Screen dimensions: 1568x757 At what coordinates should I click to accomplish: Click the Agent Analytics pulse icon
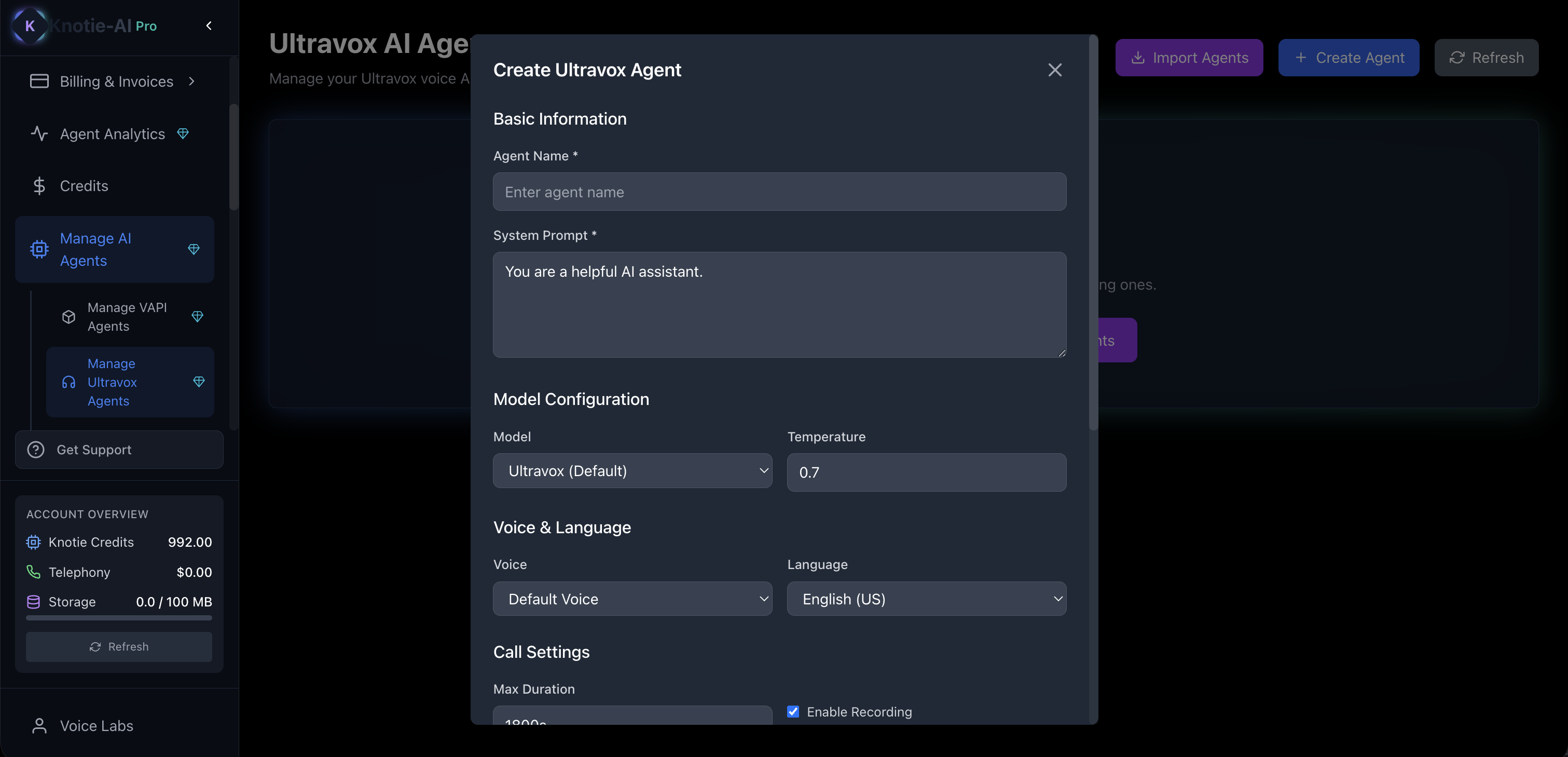39,133
